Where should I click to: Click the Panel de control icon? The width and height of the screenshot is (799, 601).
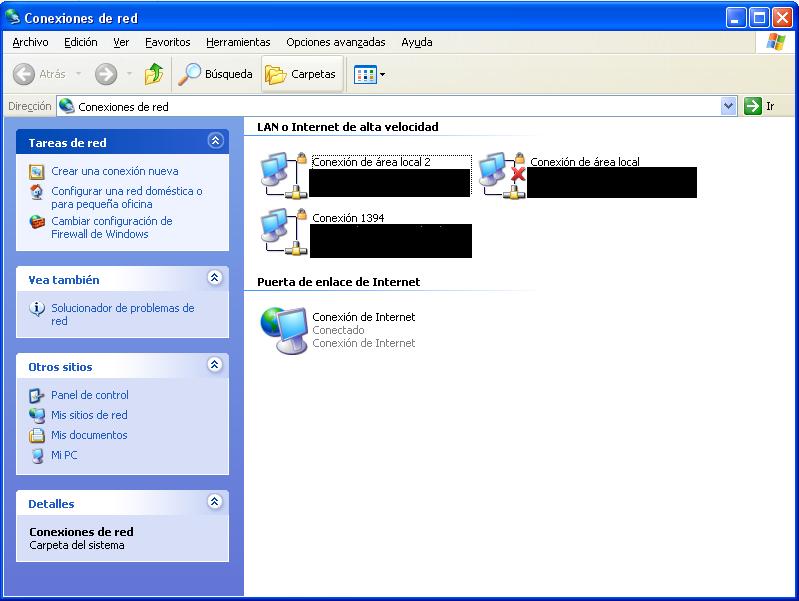point(37,396)
